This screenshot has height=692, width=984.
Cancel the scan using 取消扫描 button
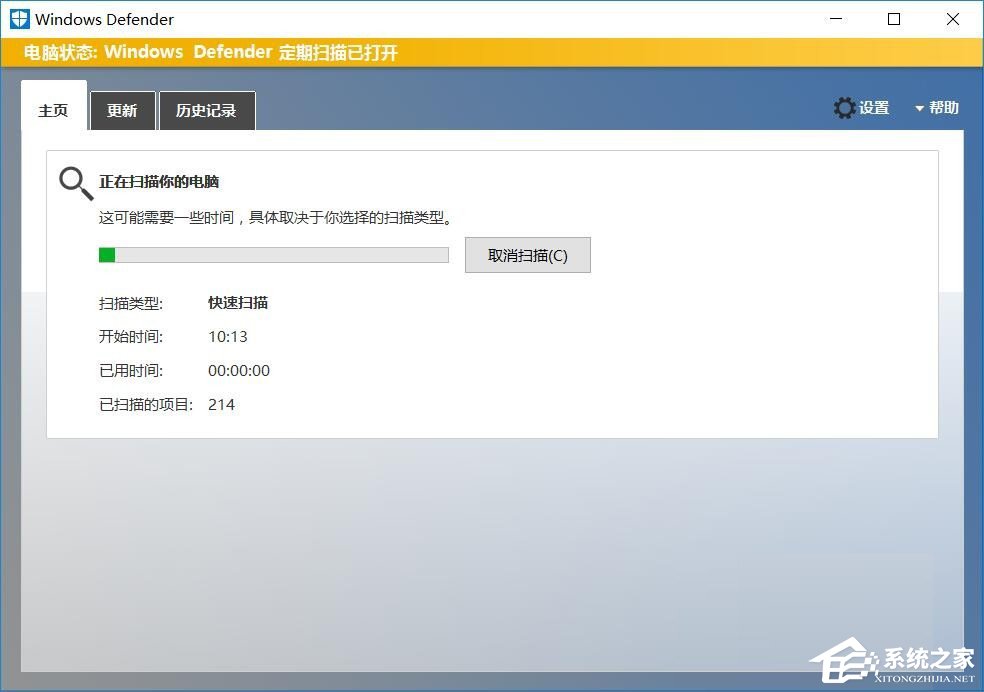click(x=527, y=255)
